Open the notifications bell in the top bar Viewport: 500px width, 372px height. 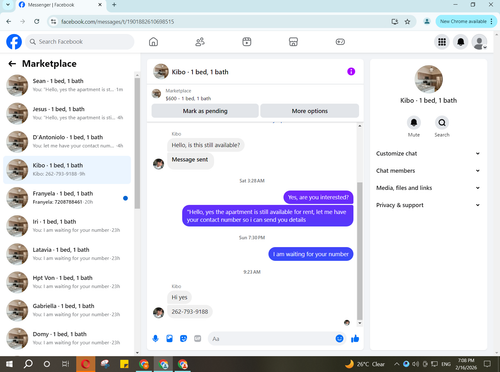click(x=461, y=42)
